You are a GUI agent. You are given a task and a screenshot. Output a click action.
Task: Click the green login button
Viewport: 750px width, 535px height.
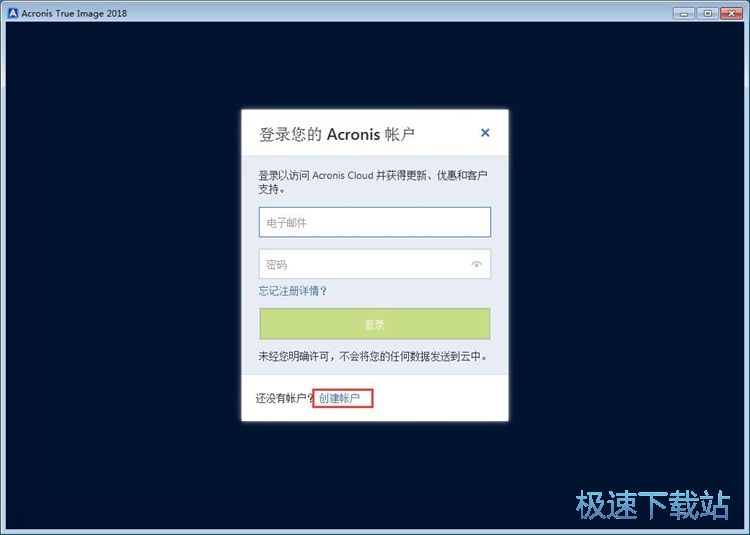(375, 324)
